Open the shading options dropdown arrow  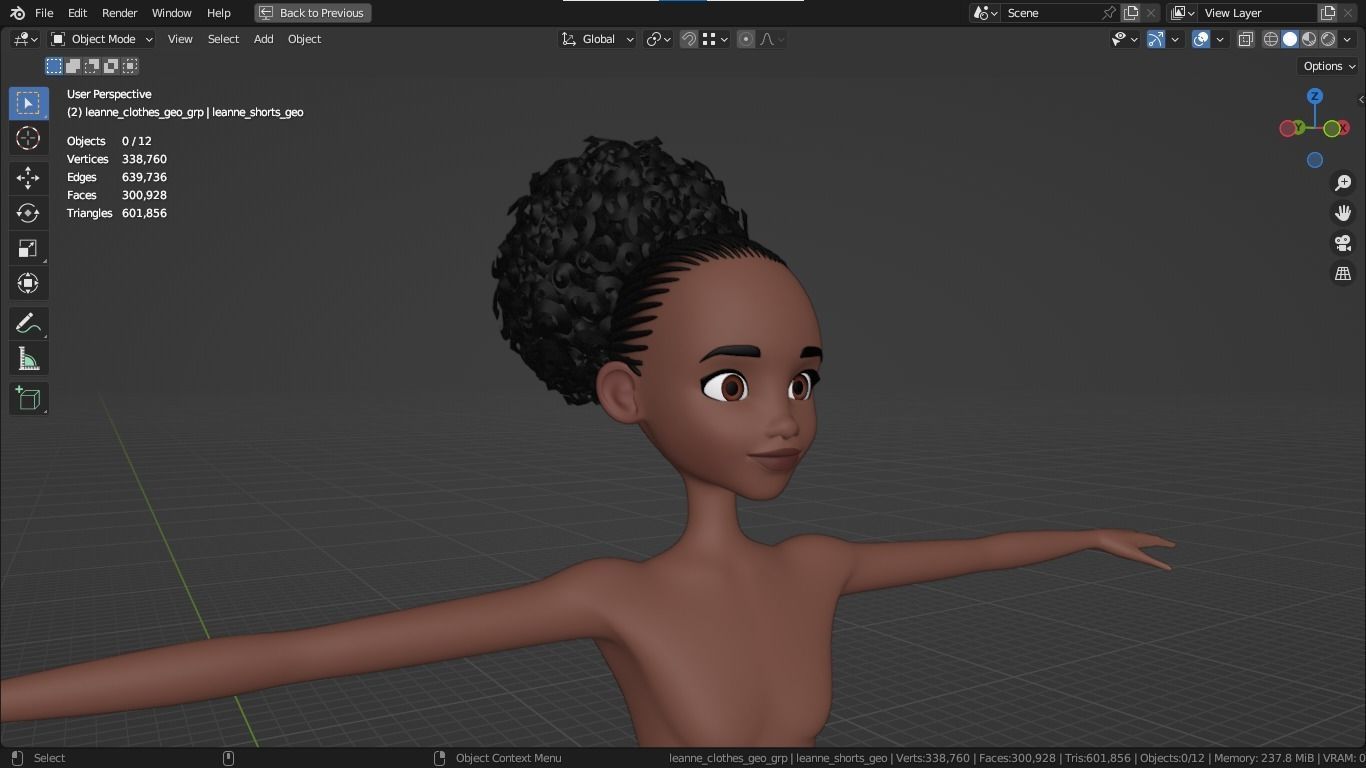pos(1345,39)
